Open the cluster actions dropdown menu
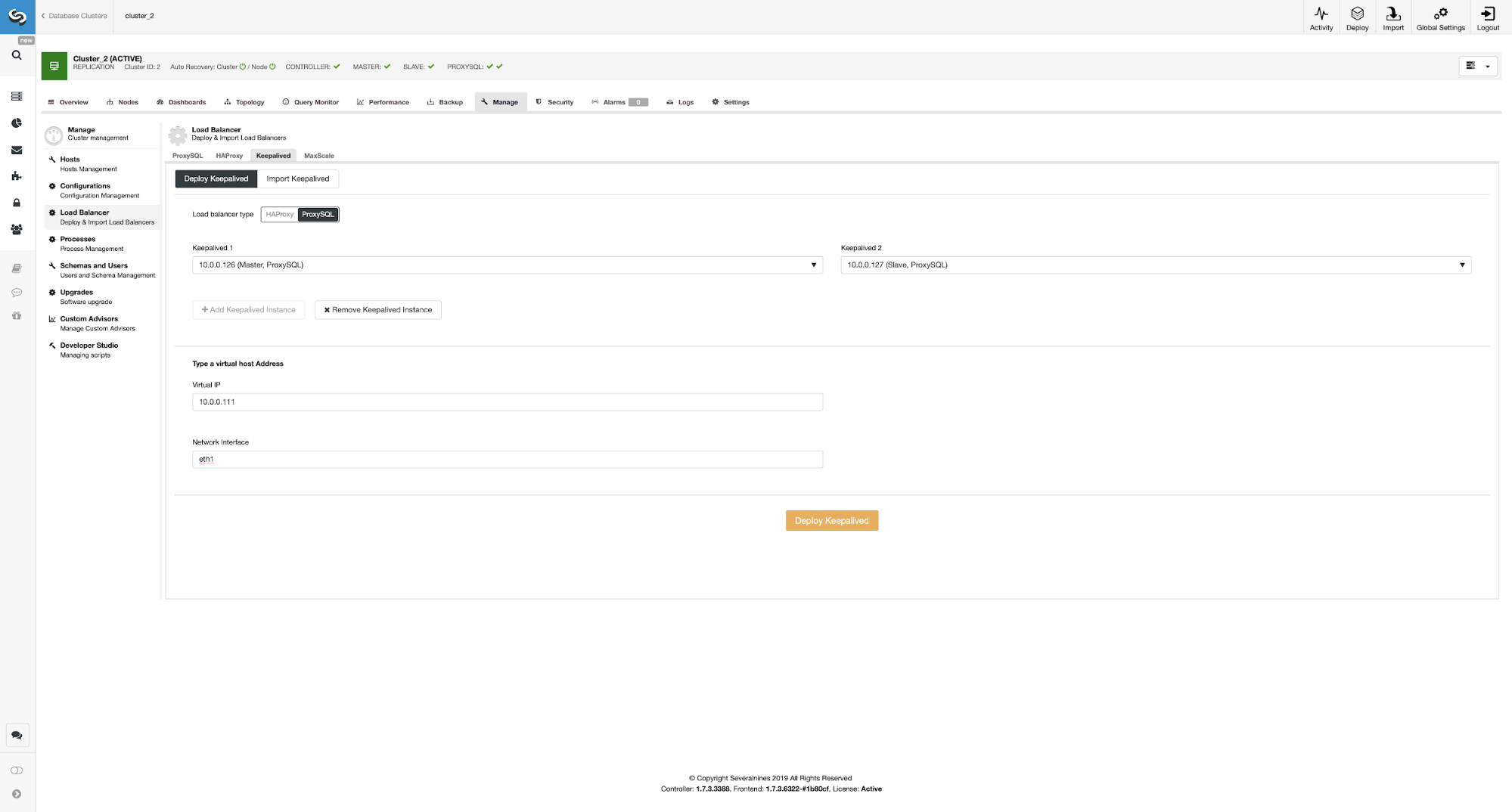1512x812 pixels. (x=1478, y=66)
